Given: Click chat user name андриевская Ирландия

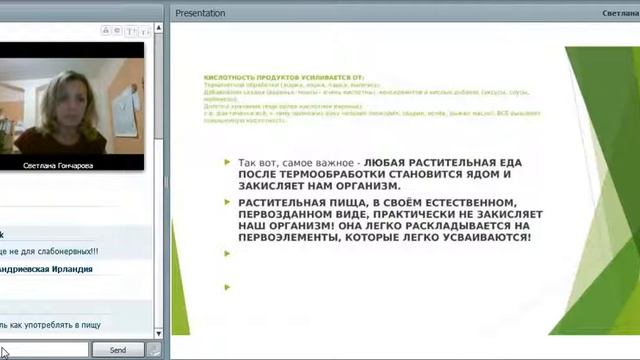Looking at the screenshot, I should point(46,269).
